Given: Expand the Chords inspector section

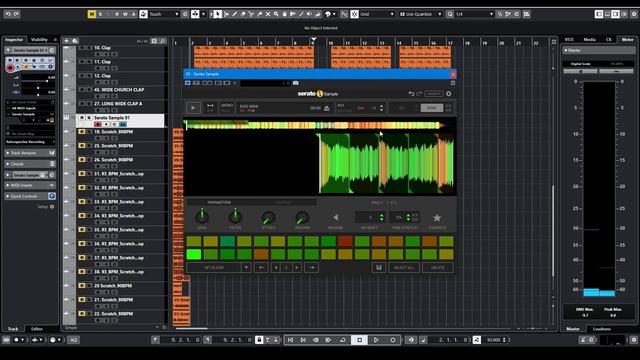Looking at the screenshot, I should pos(30,164).
